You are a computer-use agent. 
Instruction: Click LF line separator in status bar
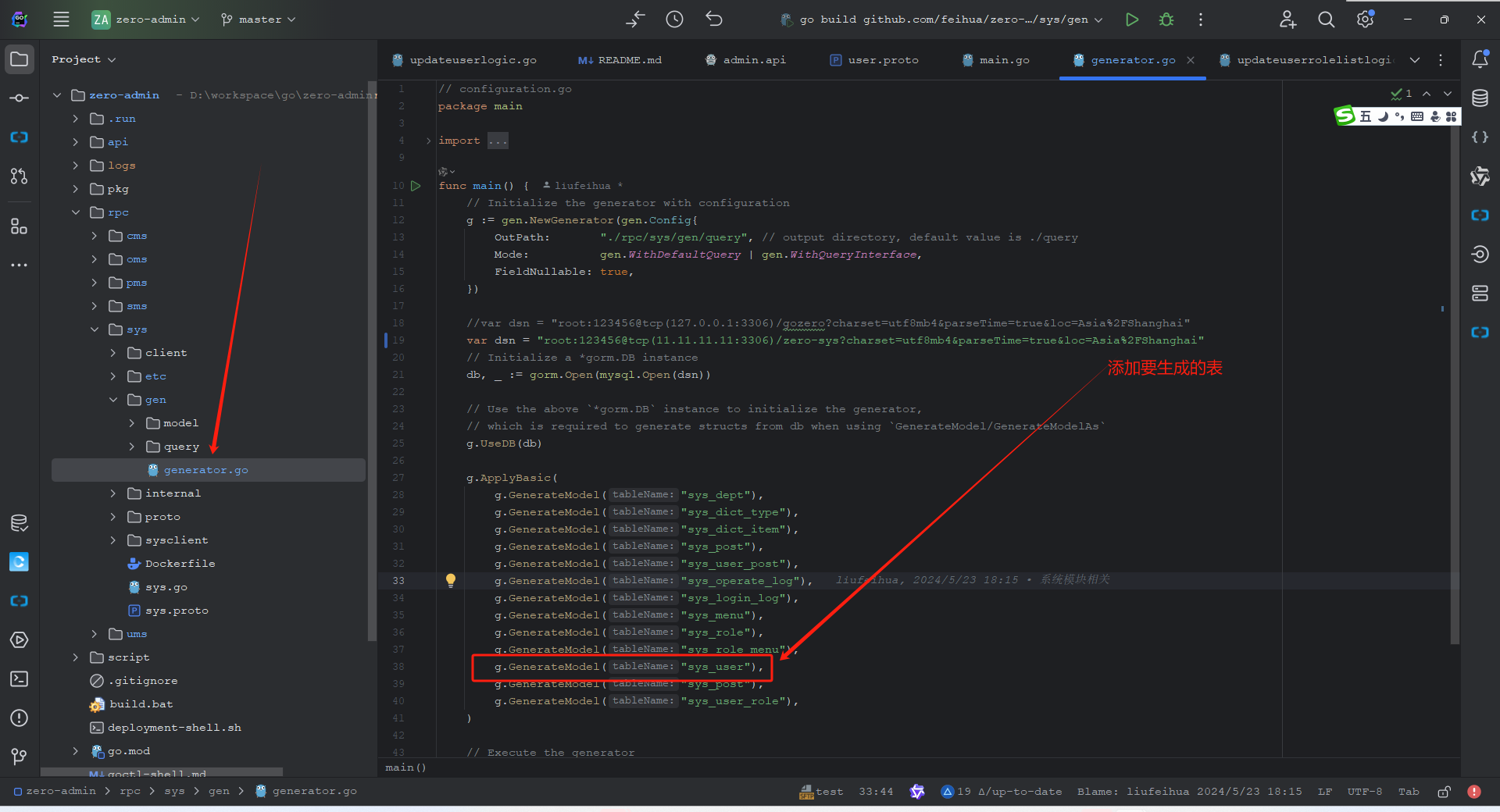1325,792
